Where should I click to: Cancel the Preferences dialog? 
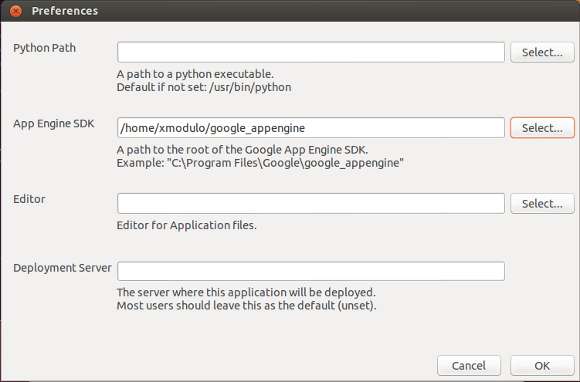click(x=469, y=365)
